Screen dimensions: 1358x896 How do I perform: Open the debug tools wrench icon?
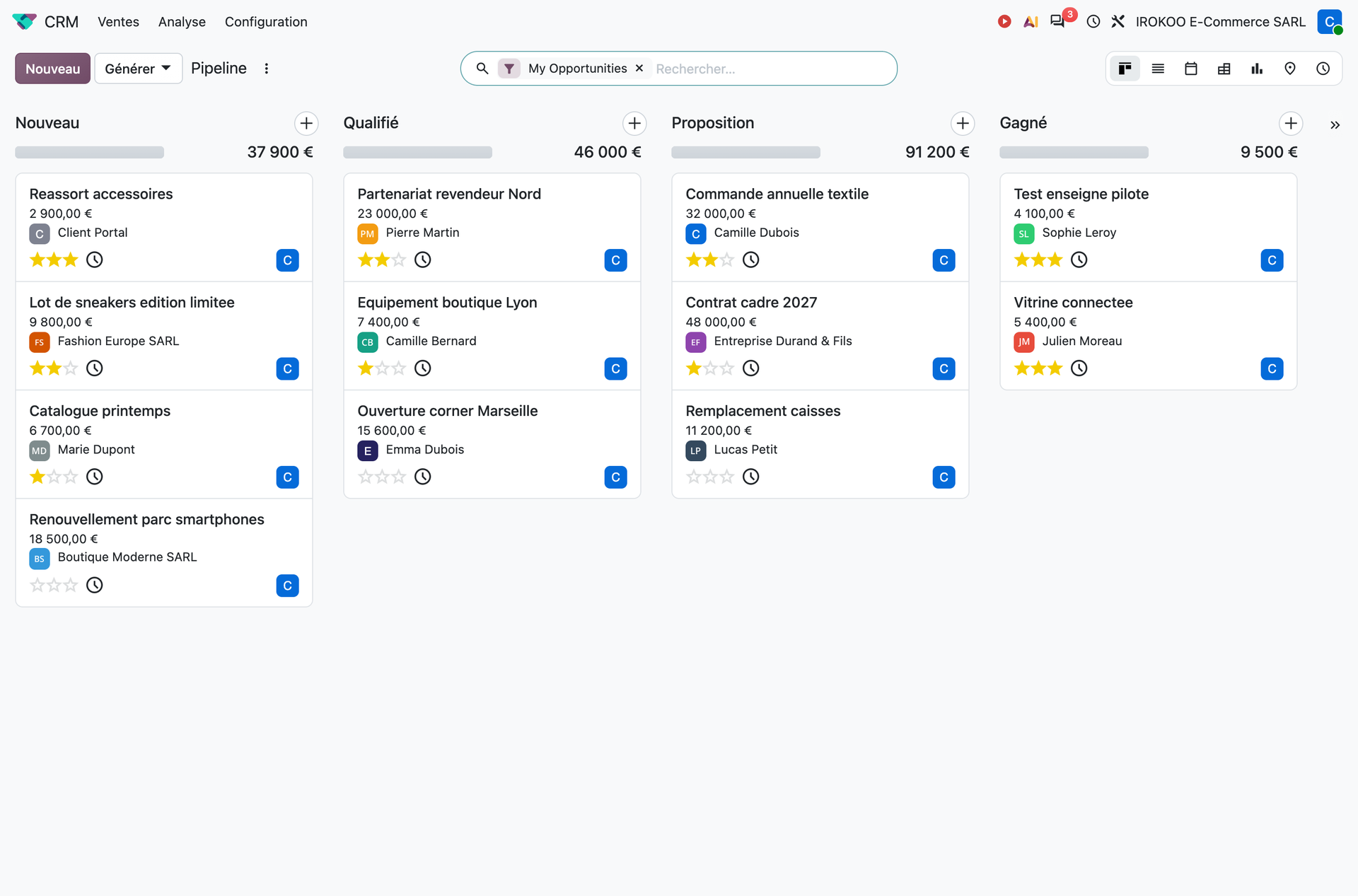pos(1118,21)
